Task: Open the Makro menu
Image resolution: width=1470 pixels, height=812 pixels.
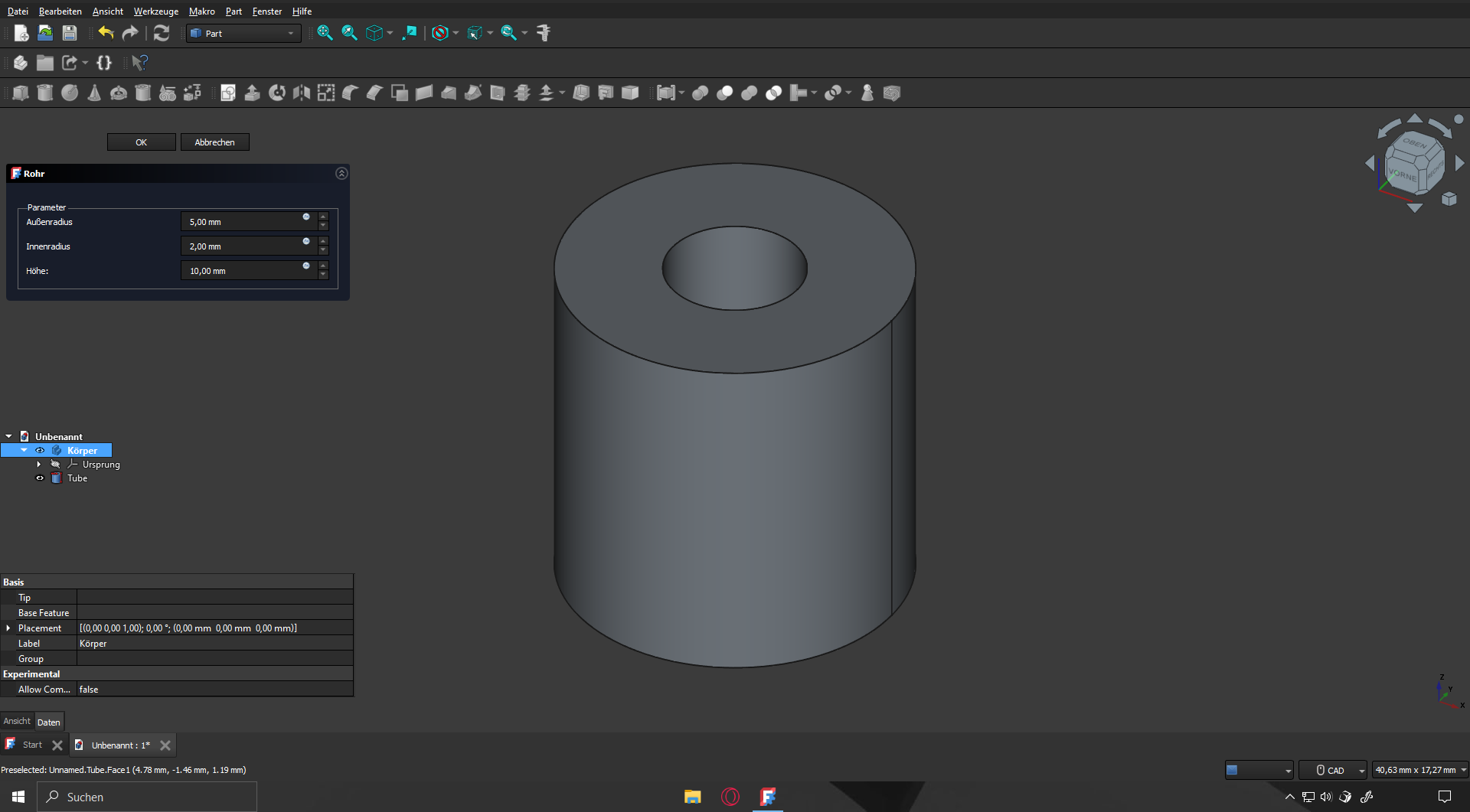Action: coord(201,11)
